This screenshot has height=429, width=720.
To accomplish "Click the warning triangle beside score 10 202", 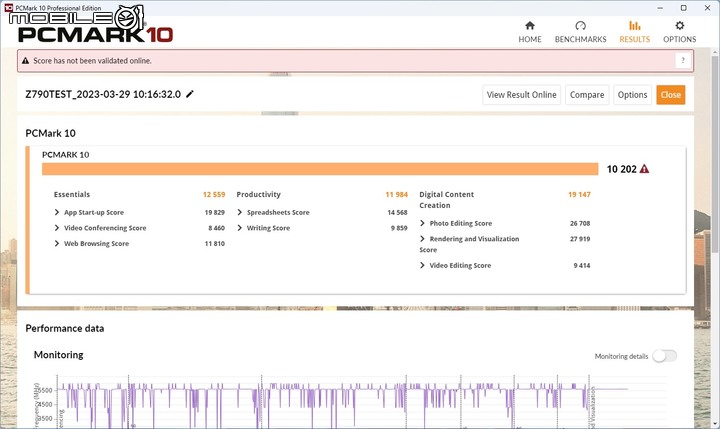I will [x=644, y=169].
